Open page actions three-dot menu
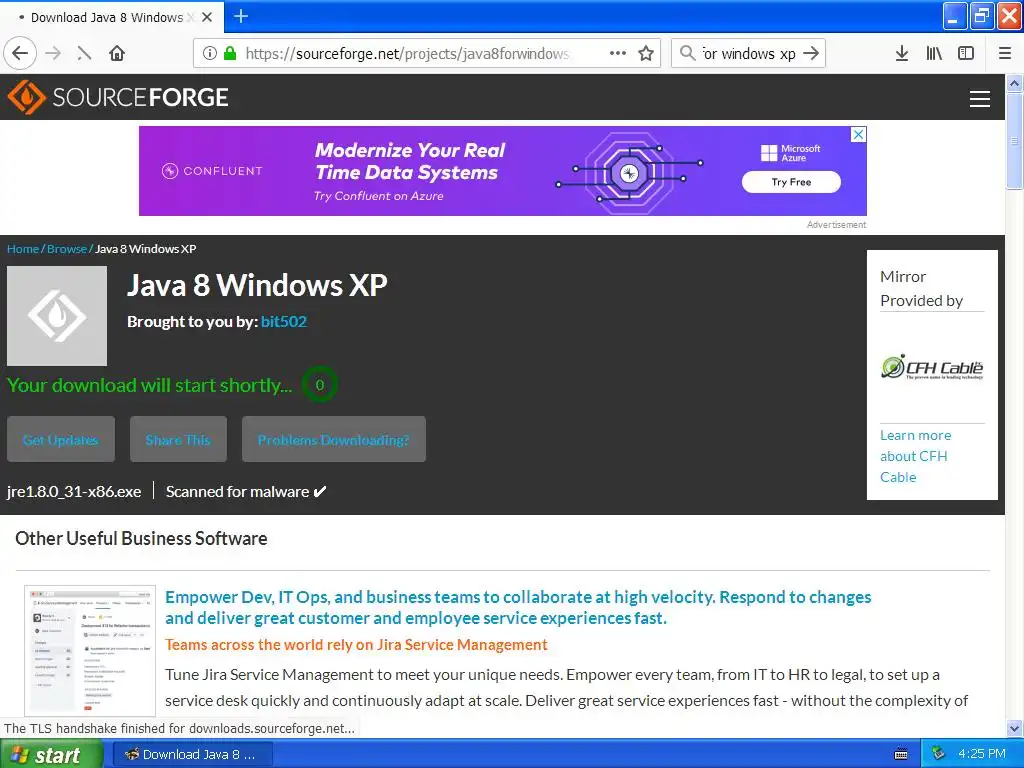The image size is (1024, 768). [x=618, y=53]
